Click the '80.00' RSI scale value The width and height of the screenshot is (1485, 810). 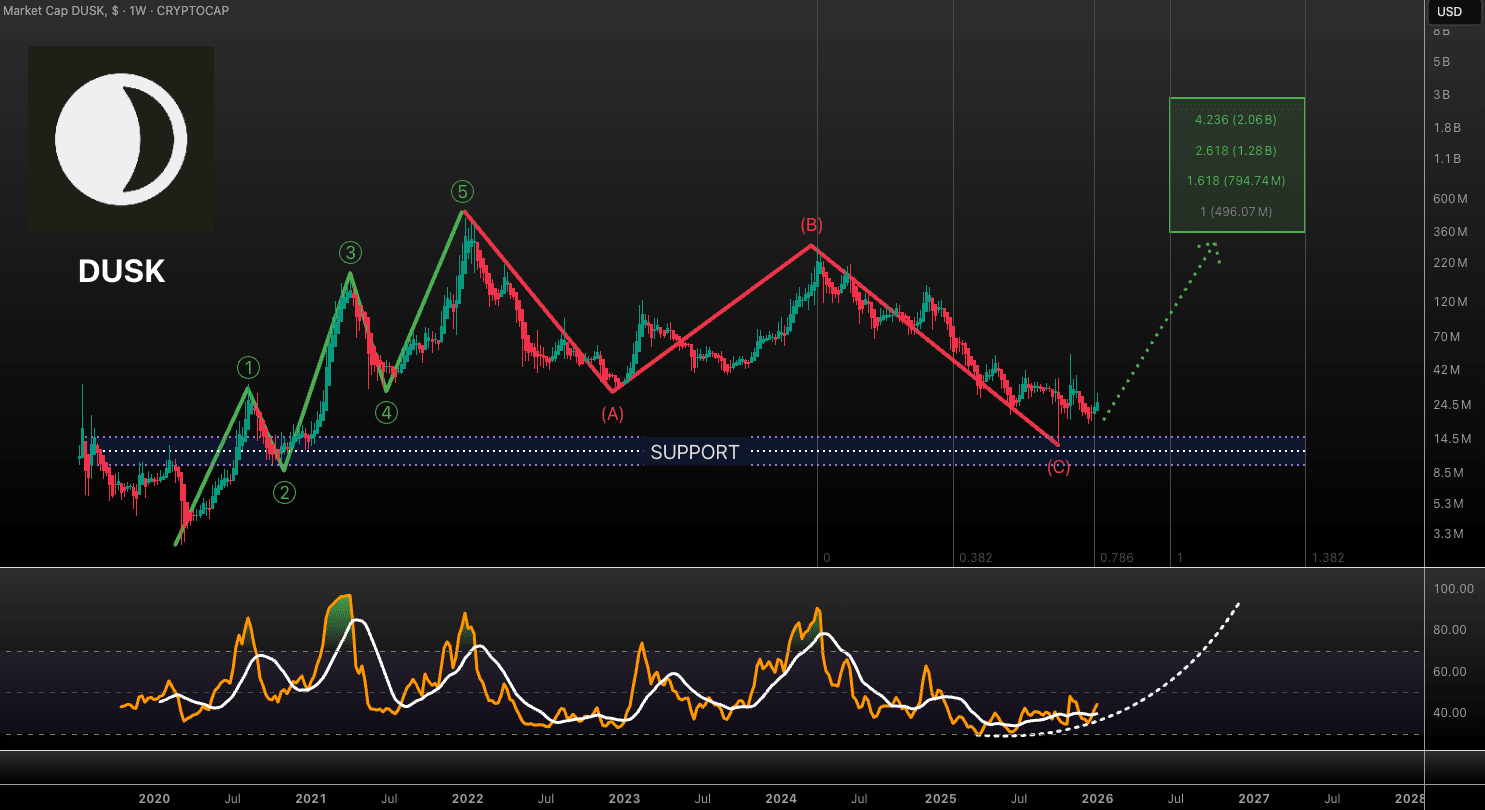pos(1452,630)
